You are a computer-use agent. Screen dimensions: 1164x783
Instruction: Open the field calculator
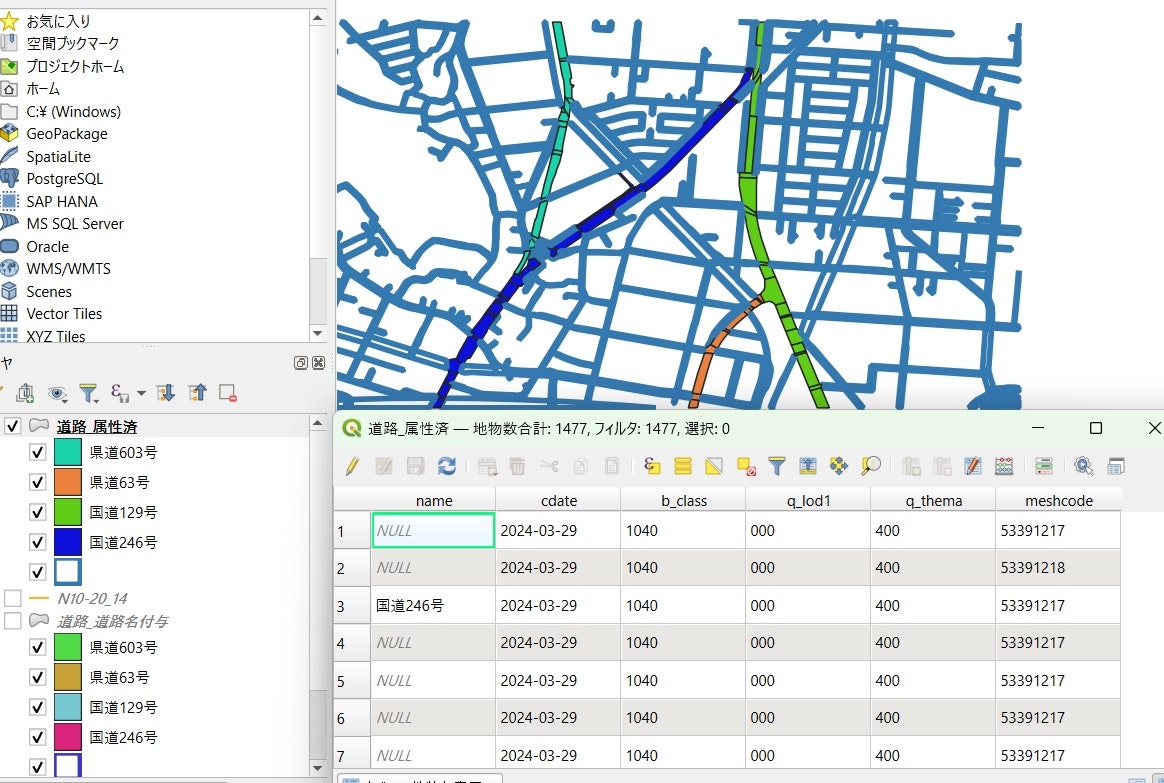click(x=1005, y=466)
